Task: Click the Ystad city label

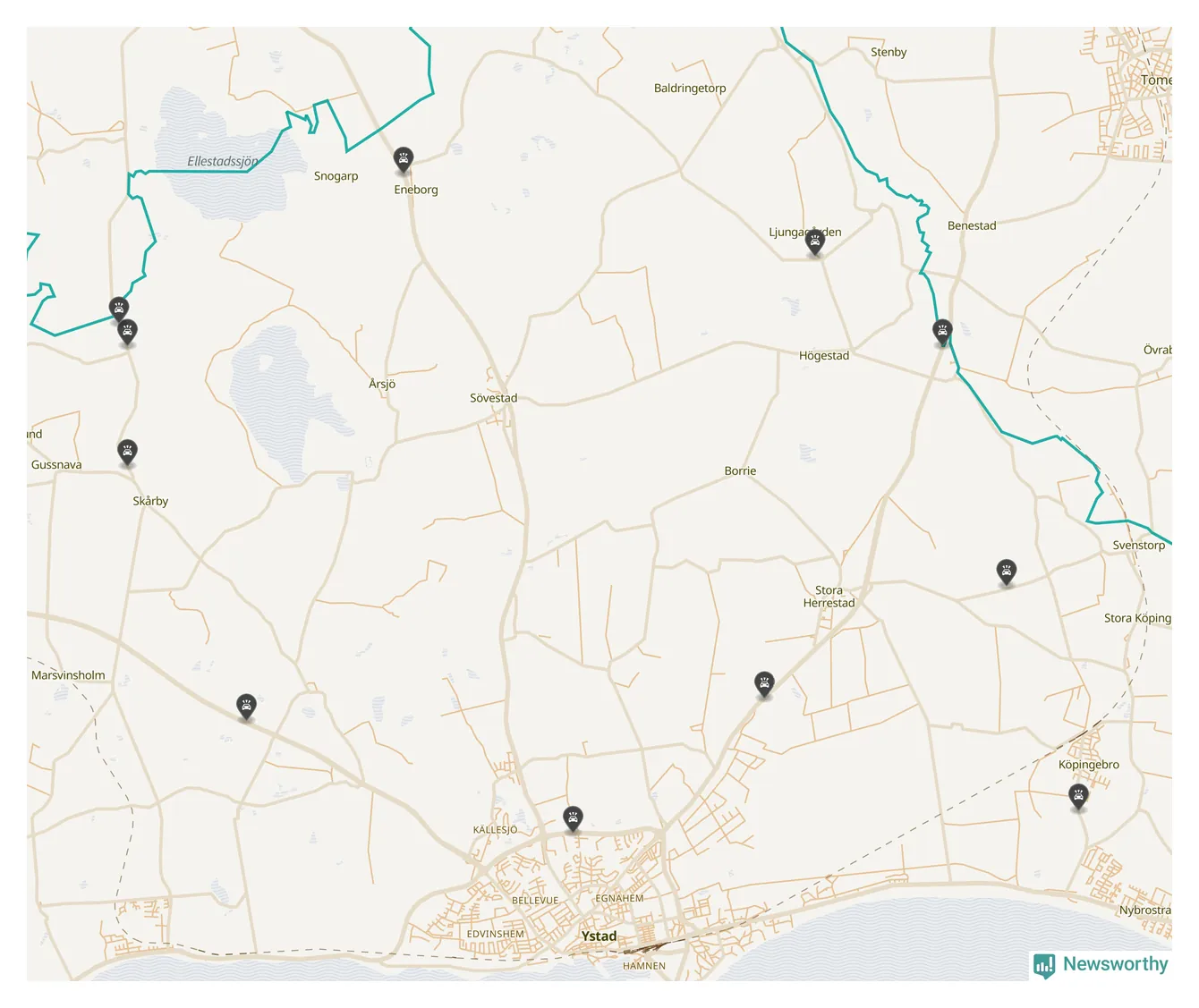Action: click(599, 936)
